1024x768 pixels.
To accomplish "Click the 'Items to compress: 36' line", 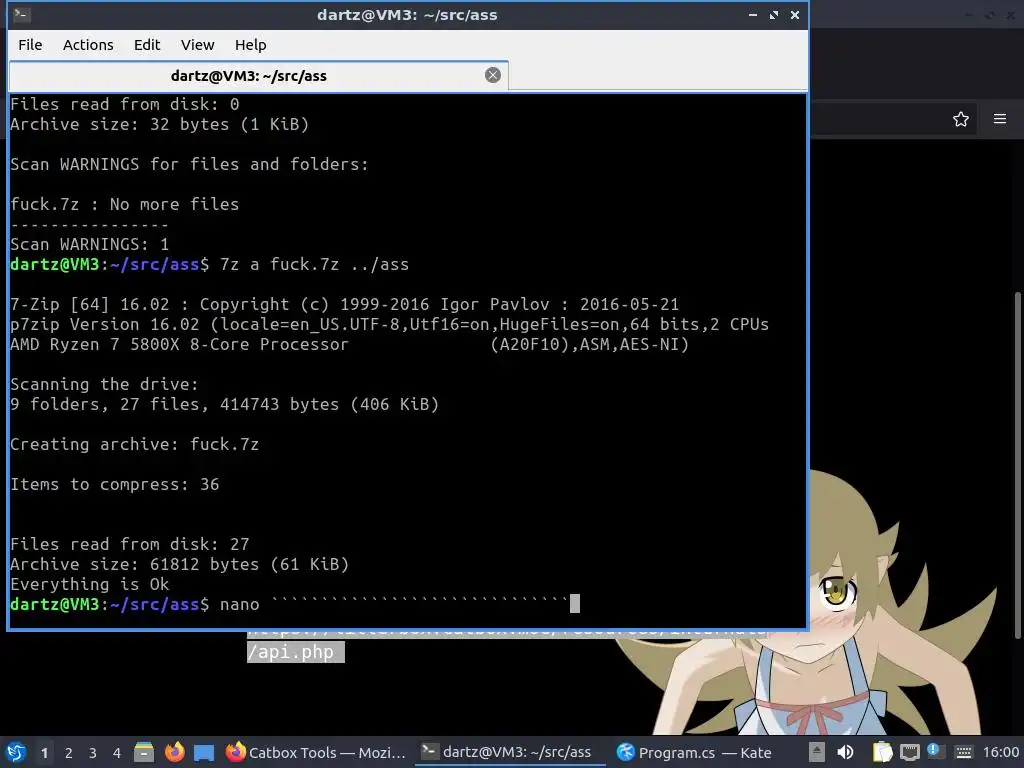I will [114, 485].
